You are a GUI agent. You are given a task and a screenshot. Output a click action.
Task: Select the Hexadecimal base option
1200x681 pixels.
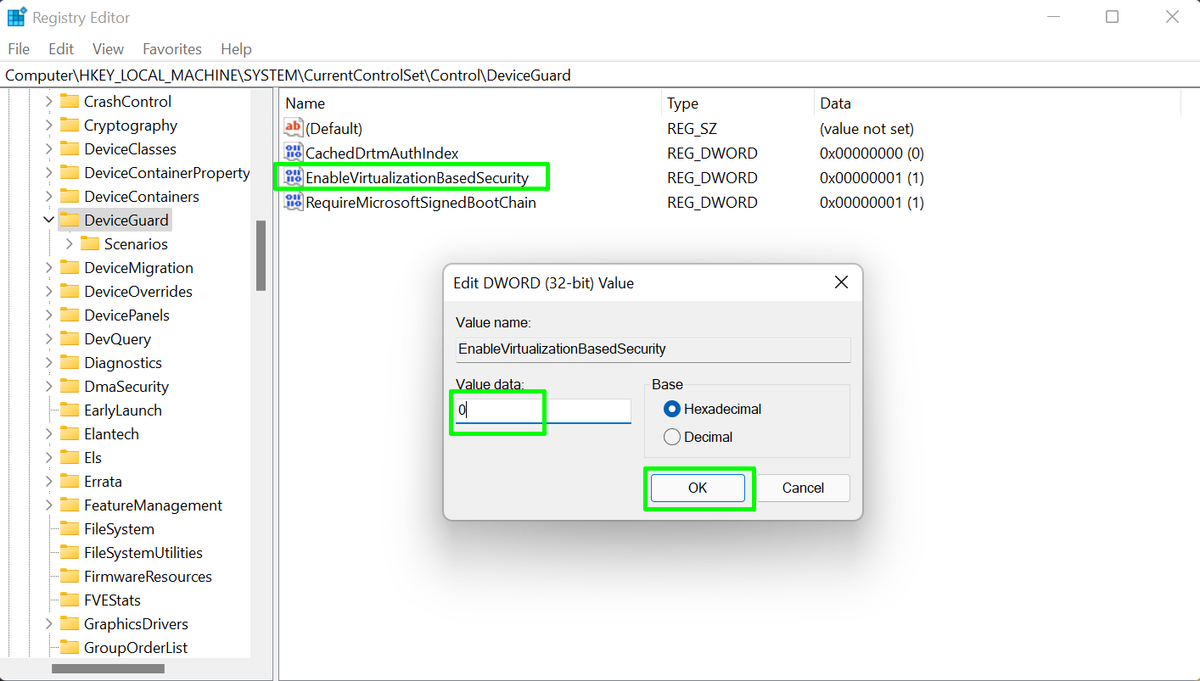coord(672,409)
